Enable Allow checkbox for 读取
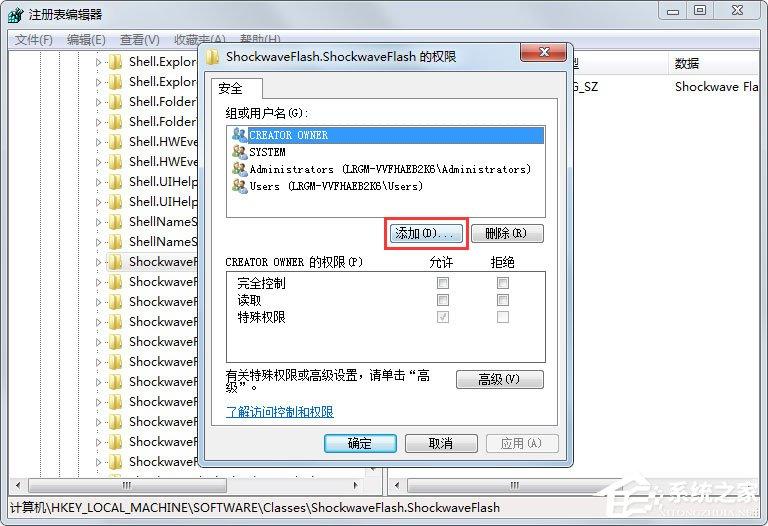Viewport: 768px width, 526px height. 443,300
